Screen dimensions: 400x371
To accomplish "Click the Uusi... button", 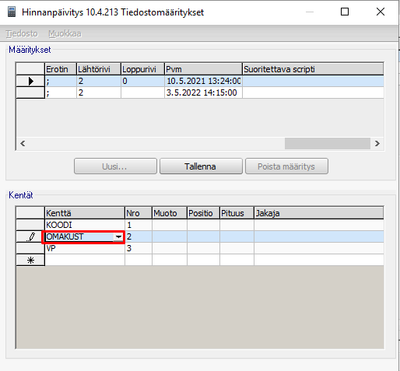I will tap(115, 166).
